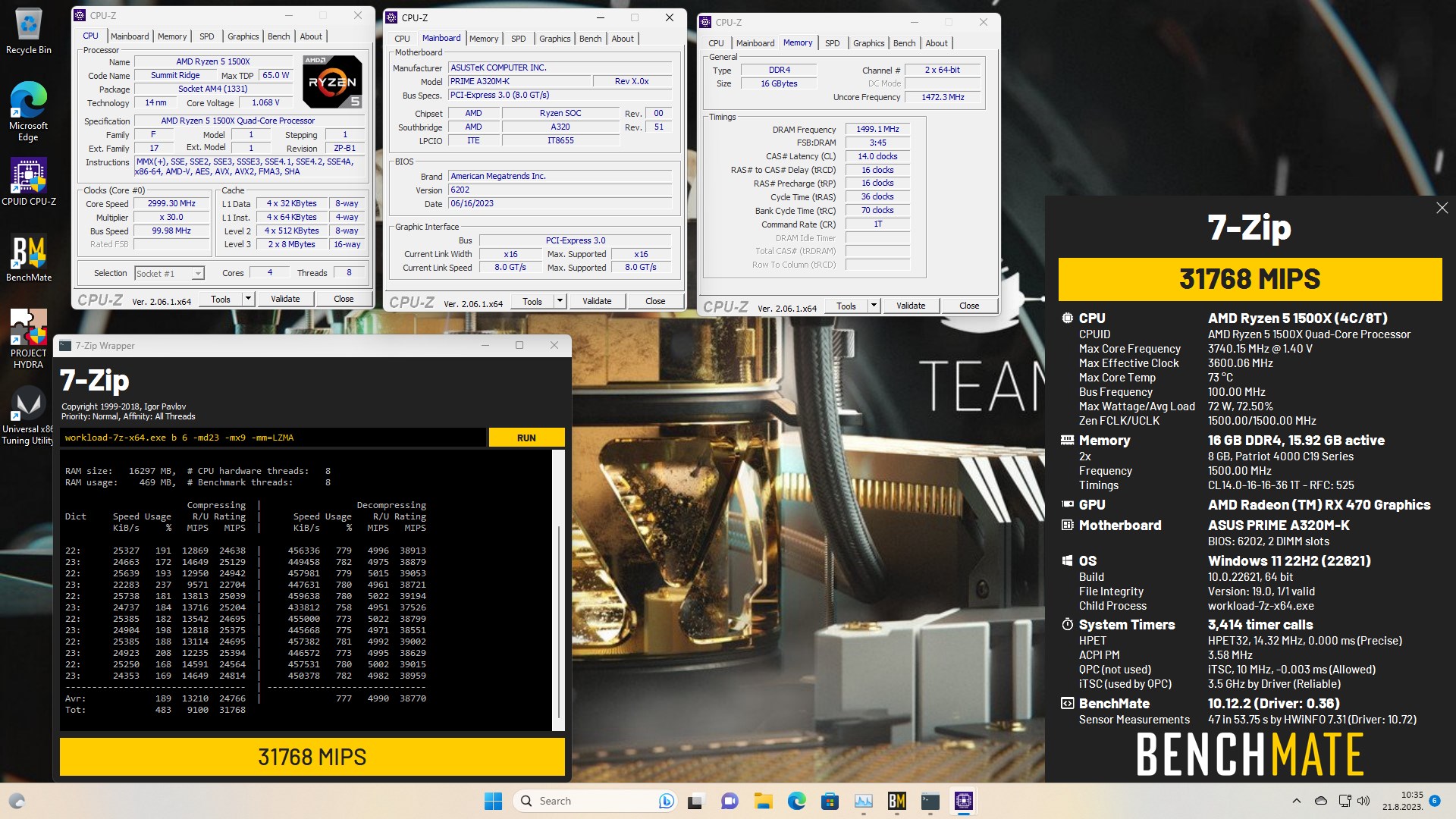Close the BenchMate 7-Zip result panel
Viewport: 1456px width, 819px height.
(x=1442, y=208)
